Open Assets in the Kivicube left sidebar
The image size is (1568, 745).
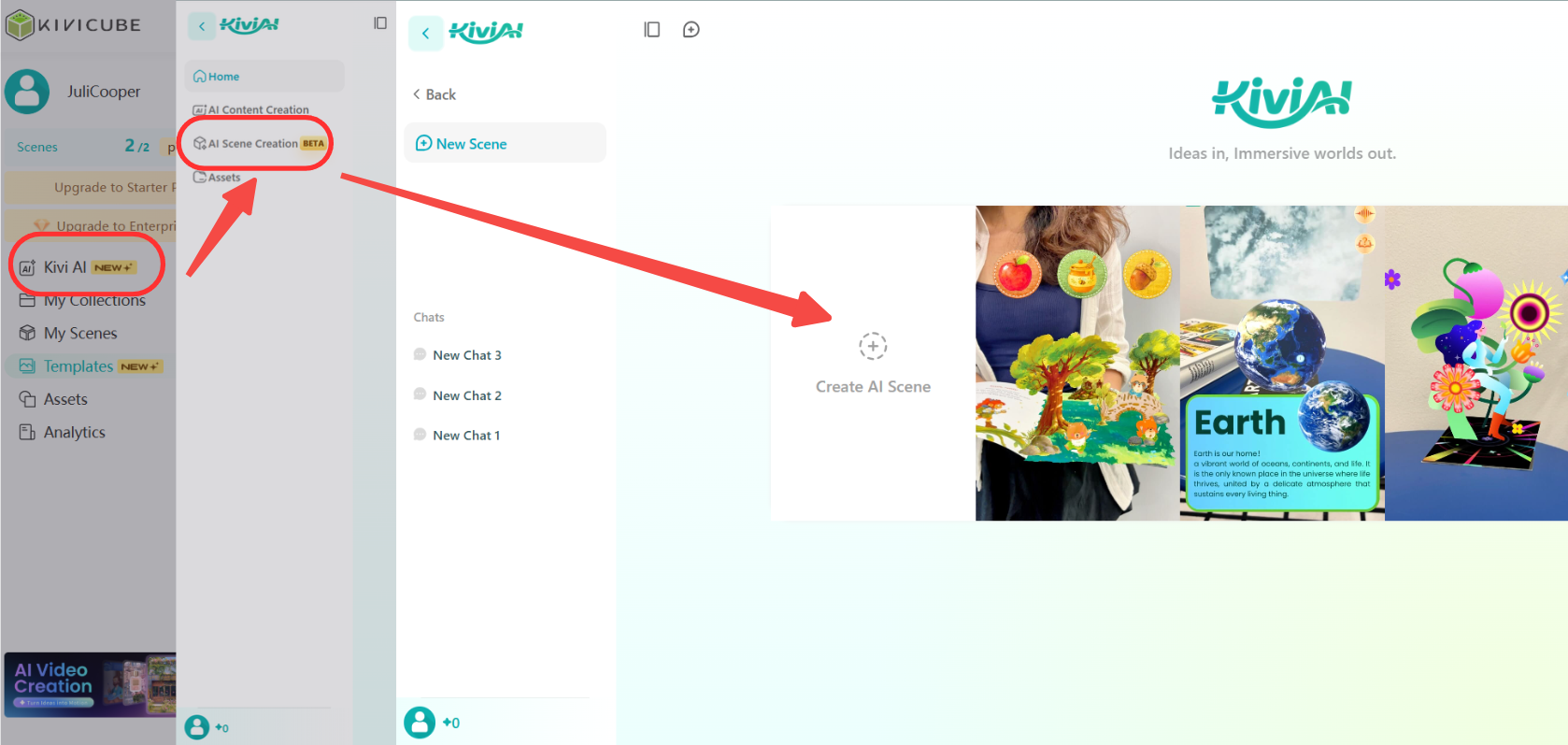[53, 399]
